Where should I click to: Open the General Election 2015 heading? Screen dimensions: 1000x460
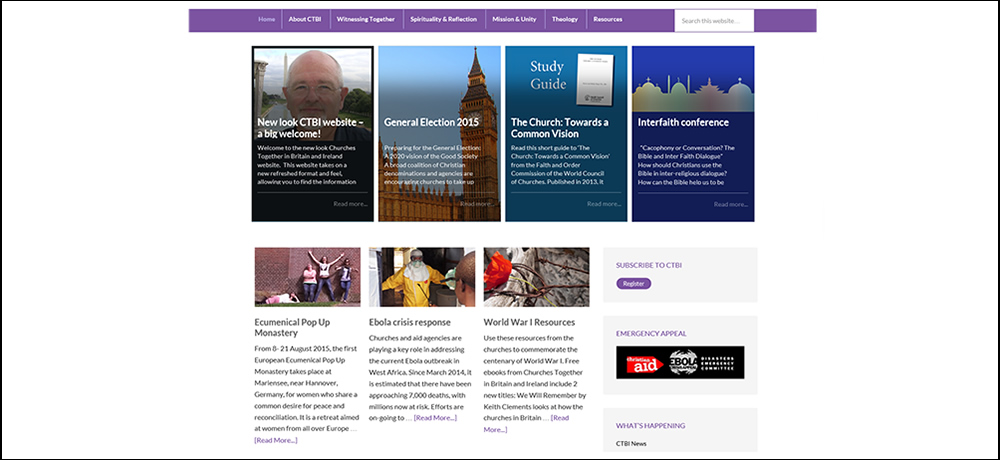tap(431, 122)
